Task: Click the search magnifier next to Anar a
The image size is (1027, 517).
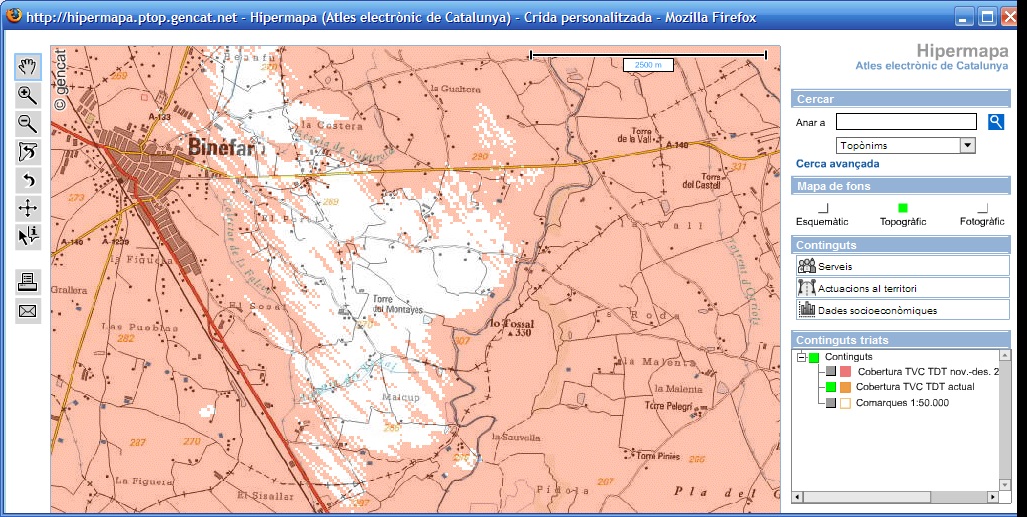Action: 996,122
